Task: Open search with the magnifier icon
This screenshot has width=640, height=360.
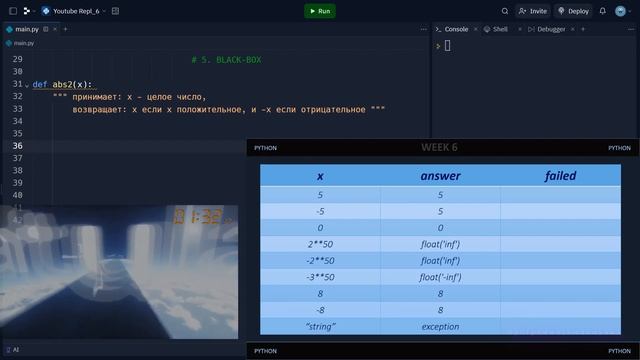Action: (x=505, y=11)
